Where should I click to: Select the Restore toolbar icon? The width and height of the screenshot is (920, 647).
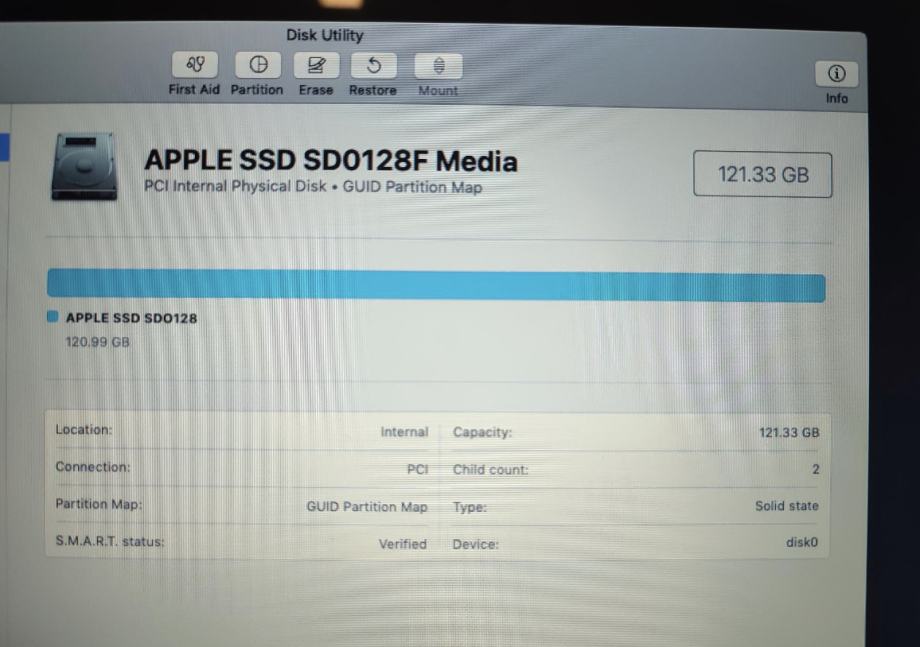pyautogui.click(x=373, y=66)
